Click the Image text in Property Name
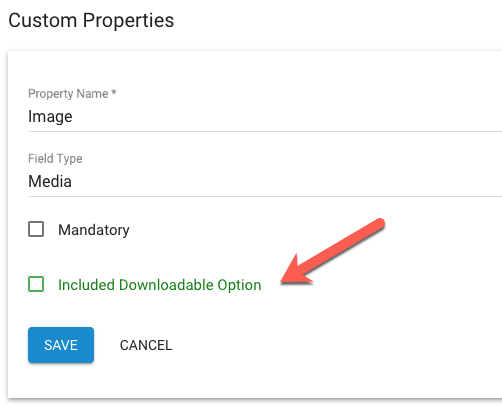 tap(50, 117)
